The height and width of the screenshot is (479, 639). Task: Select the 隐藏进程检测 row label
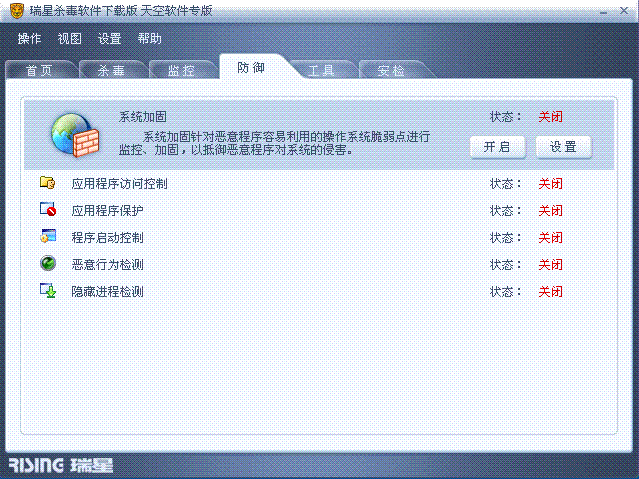pyautogui.click(x=108, y=291)
